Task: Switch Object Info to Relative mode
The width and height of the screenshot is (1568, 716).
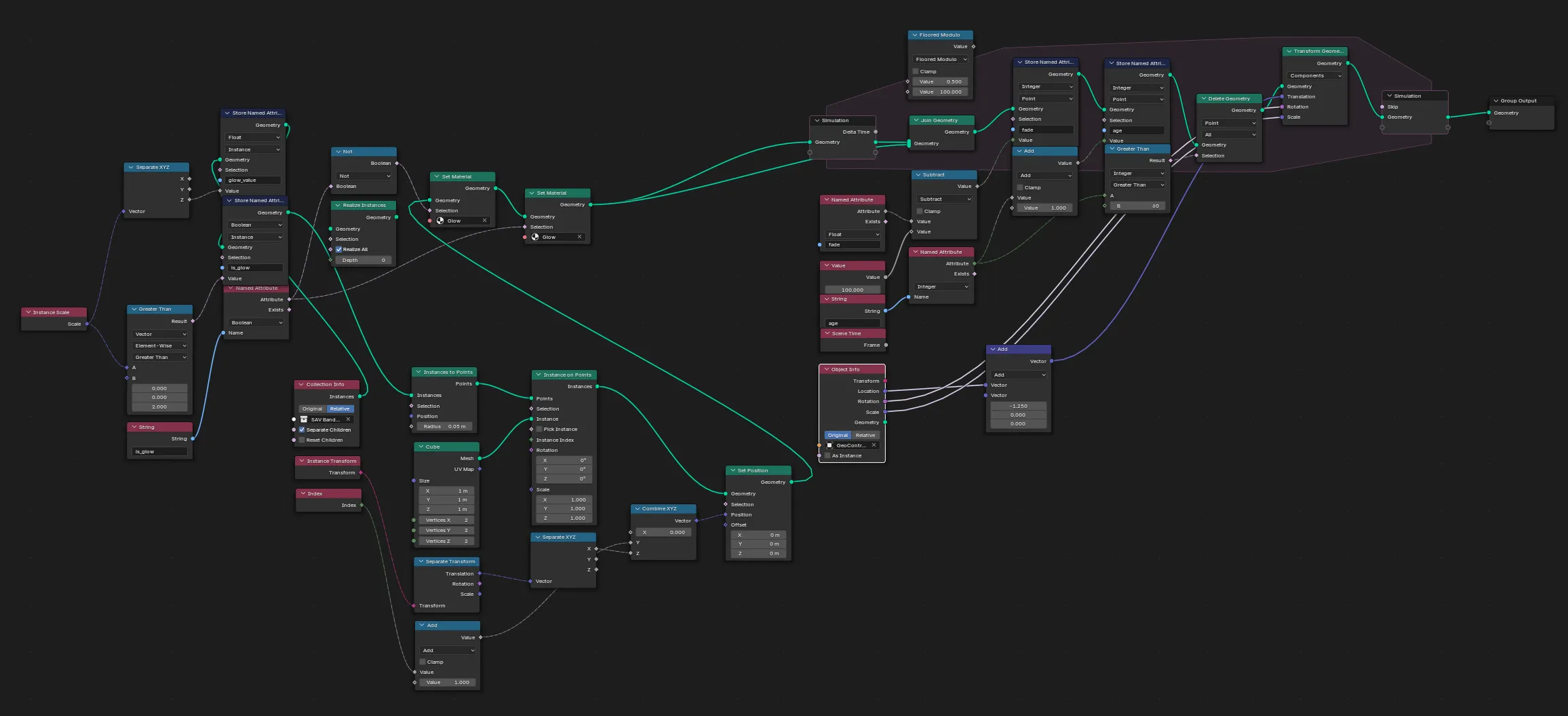Action: [865, 434]
